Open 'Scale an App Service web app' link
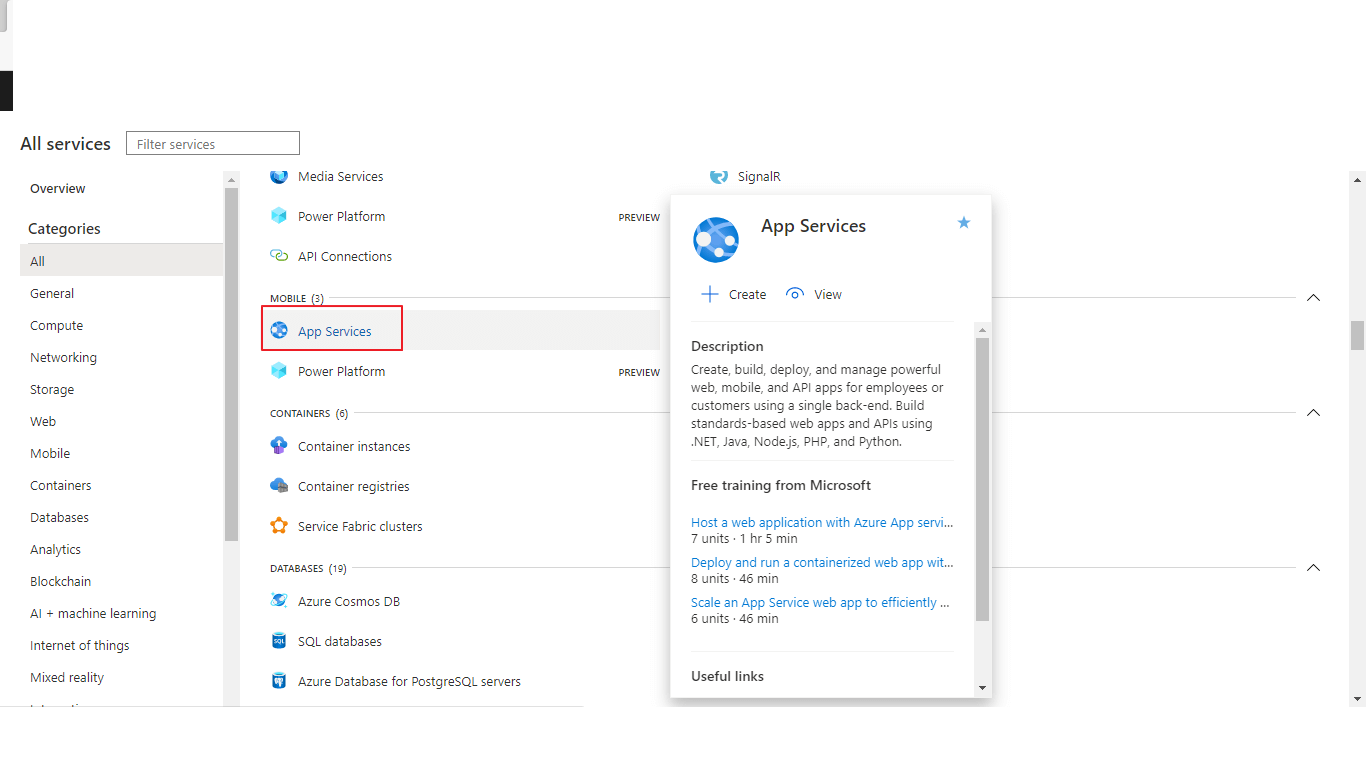Image resolution: width=1366 pixels, height=768 pixels. (820, 602)
